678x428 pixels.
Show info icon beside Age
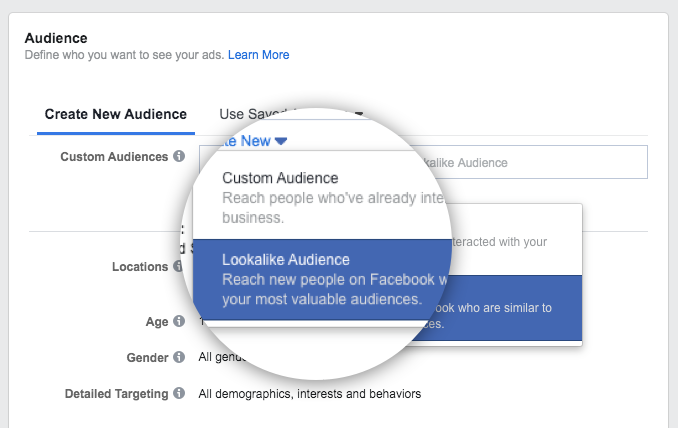[179, 321]
